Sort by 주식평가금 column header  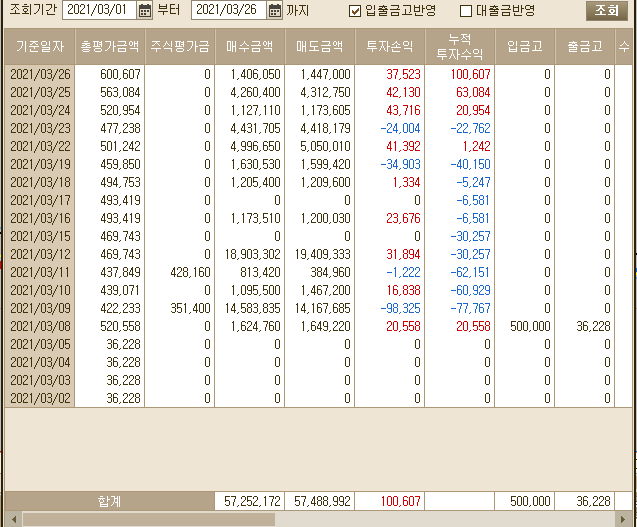180,47
